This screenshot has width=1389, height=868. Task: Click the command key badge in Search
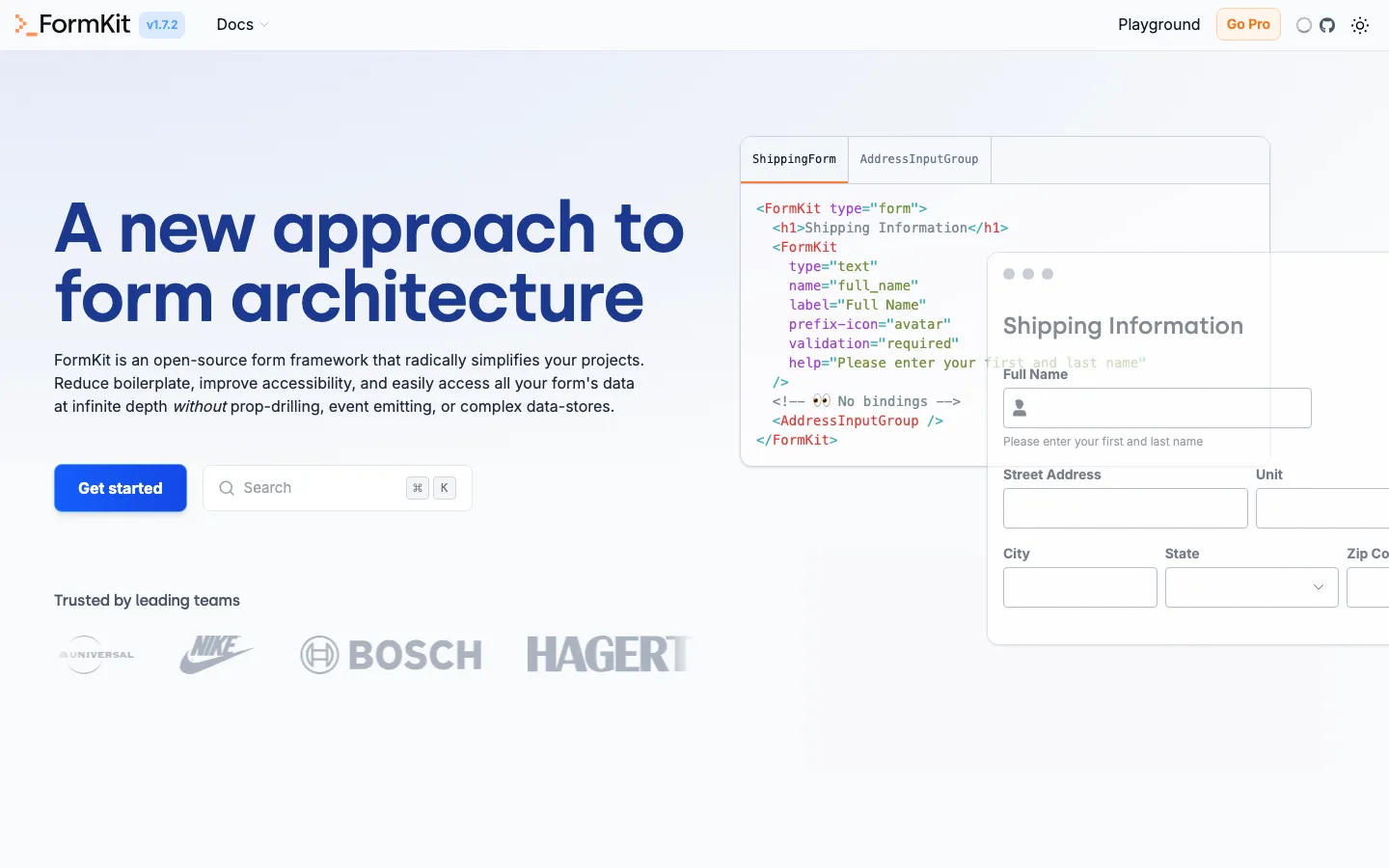(418, 488)
